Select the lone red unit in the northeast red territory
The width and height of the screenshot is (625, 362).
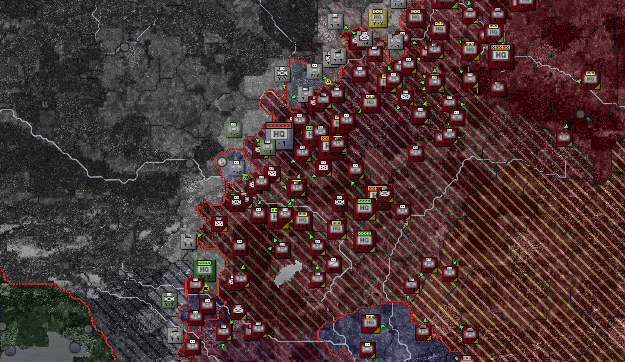[x=564, y=138]
